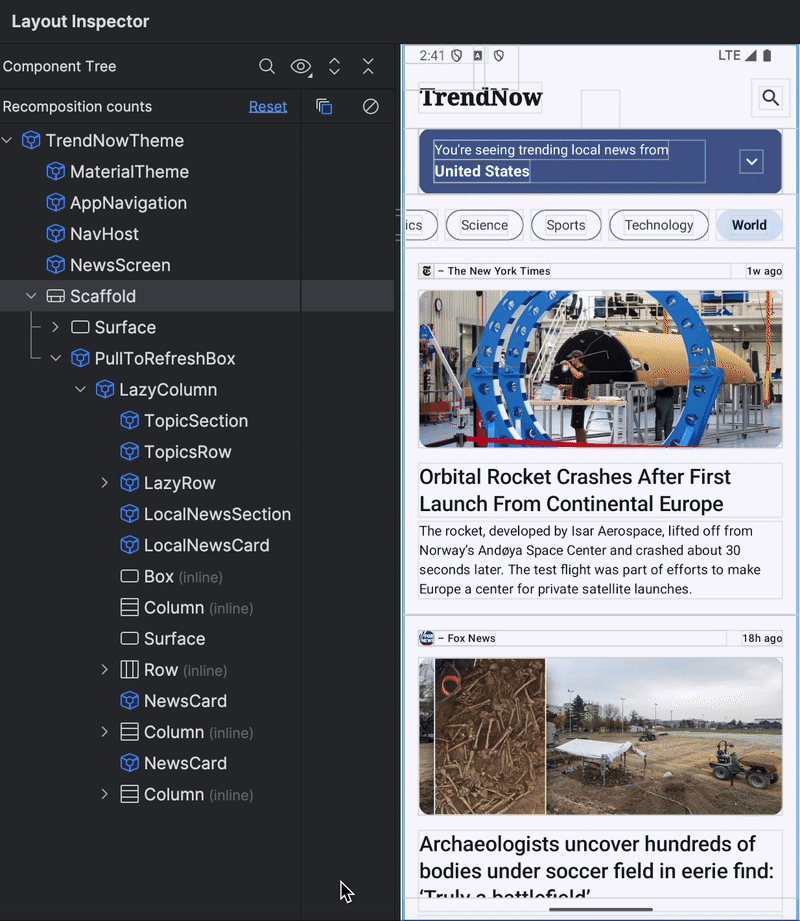Click the Surface icon below Column
Viewport: 800px width, 921px height.
[130, 638]
